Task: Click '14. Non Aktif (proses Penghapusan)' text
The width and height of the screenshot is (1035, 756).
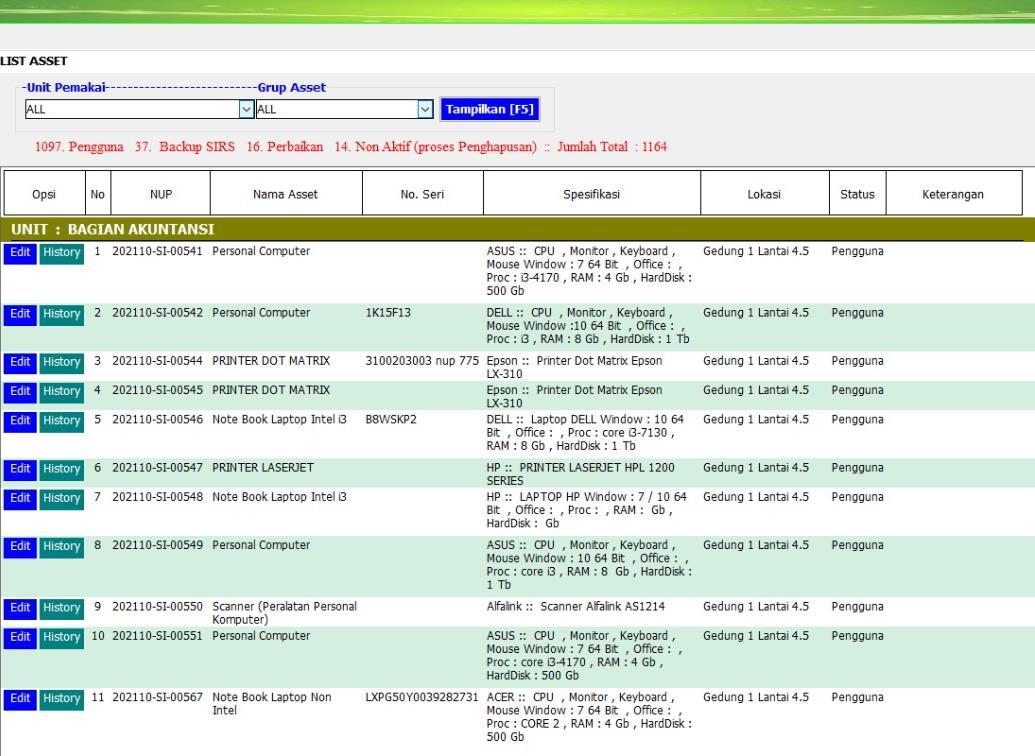Action: (436, 147)
